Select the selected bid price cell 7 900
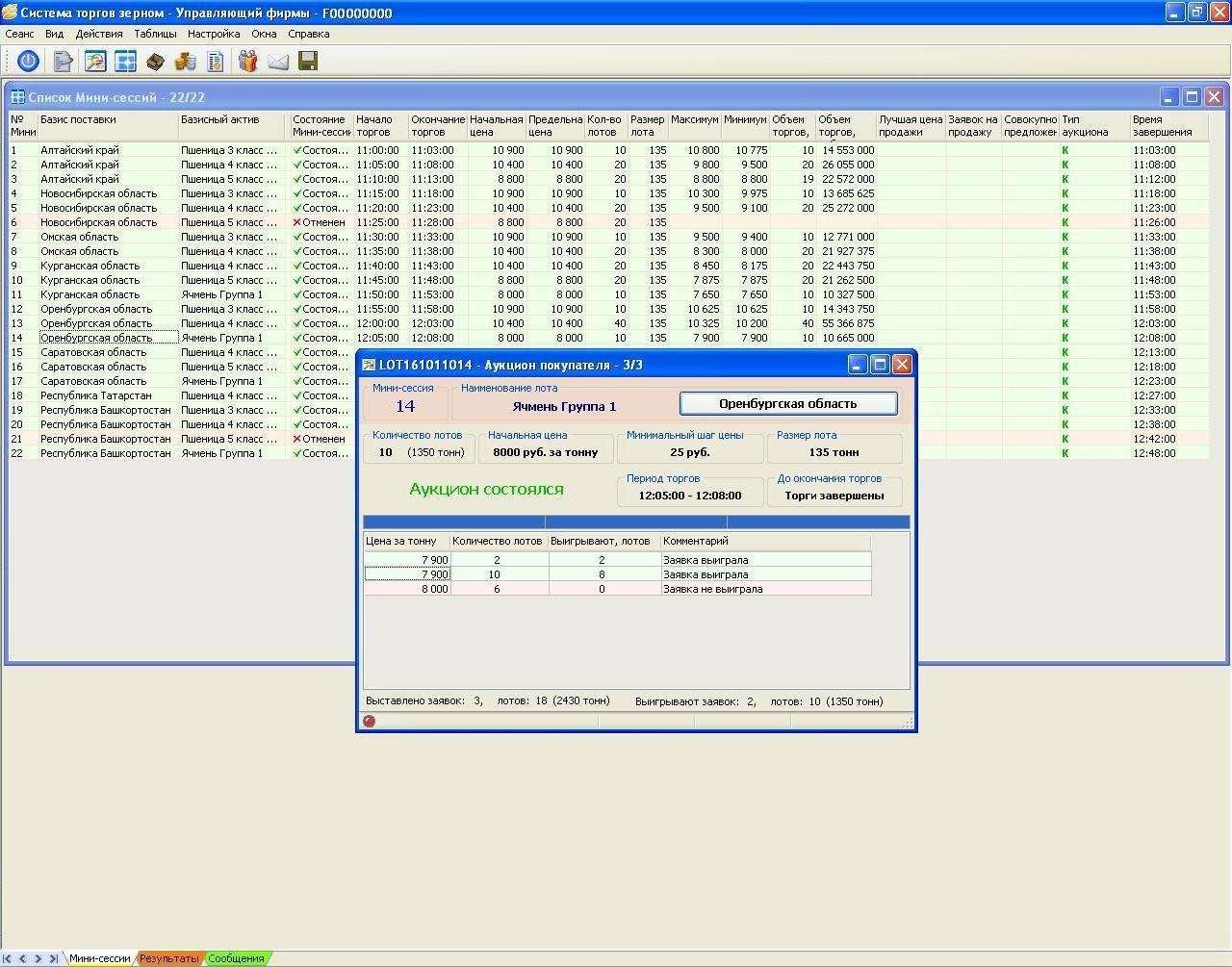1232x967 pixels. tap(407, 574)
